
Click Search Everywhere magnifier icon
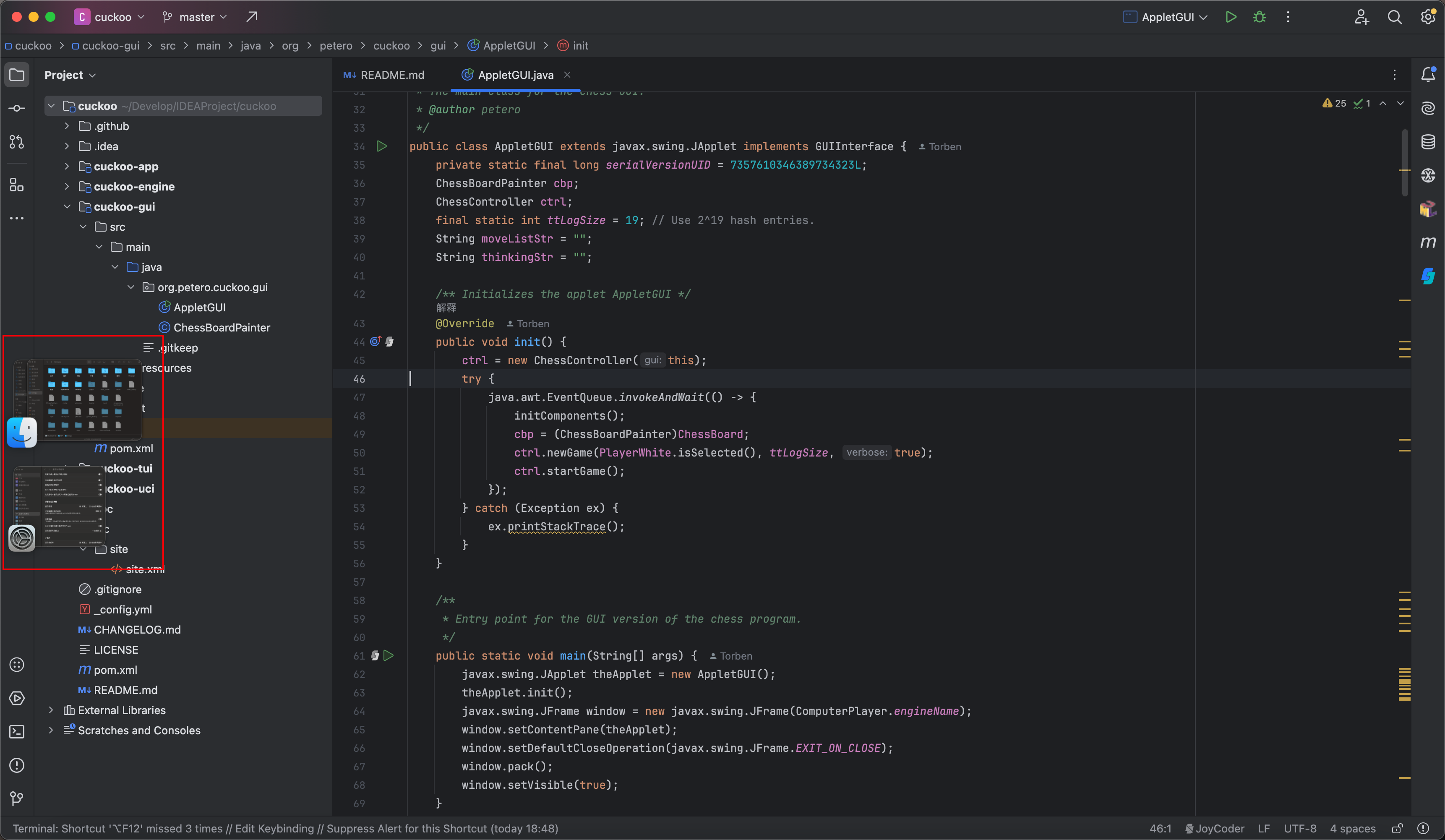tap(1395, 17)
